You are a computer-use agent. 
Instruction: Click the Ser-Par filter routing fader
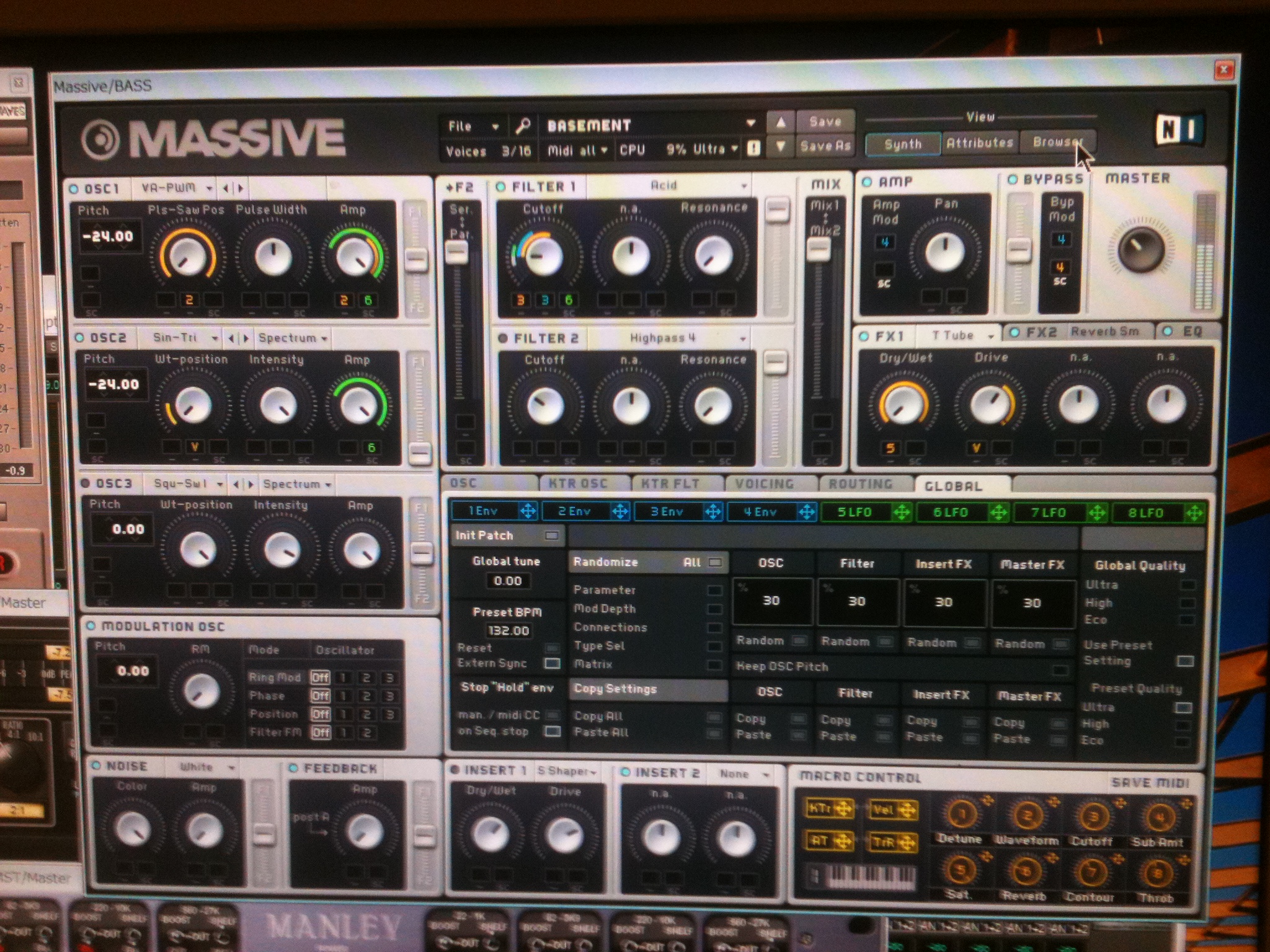pos(457,252)
